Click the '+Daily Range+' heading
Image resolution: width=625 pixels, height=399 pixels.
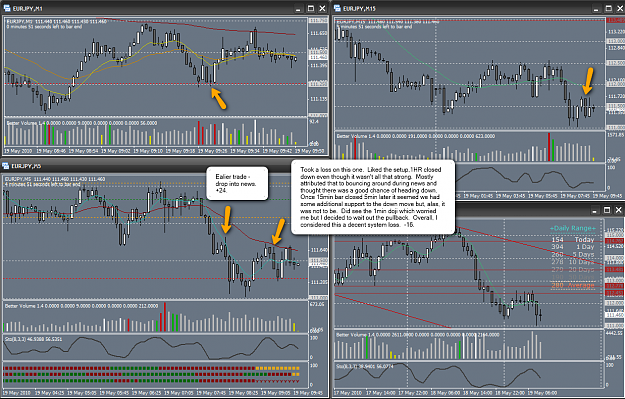click(x=573, y=228)
